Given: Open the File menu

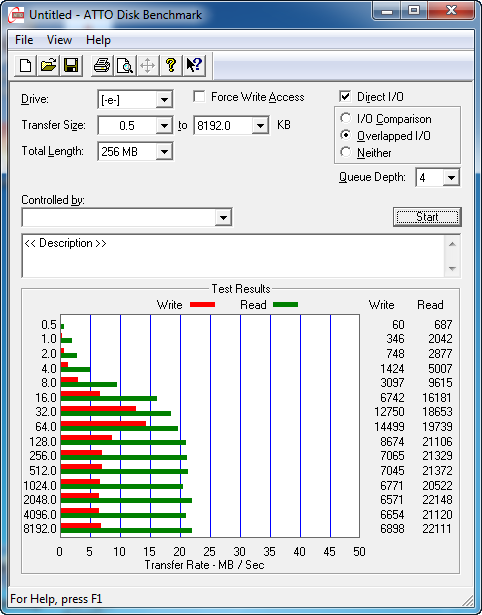Looking at the screenshot, I should [24, 40].
